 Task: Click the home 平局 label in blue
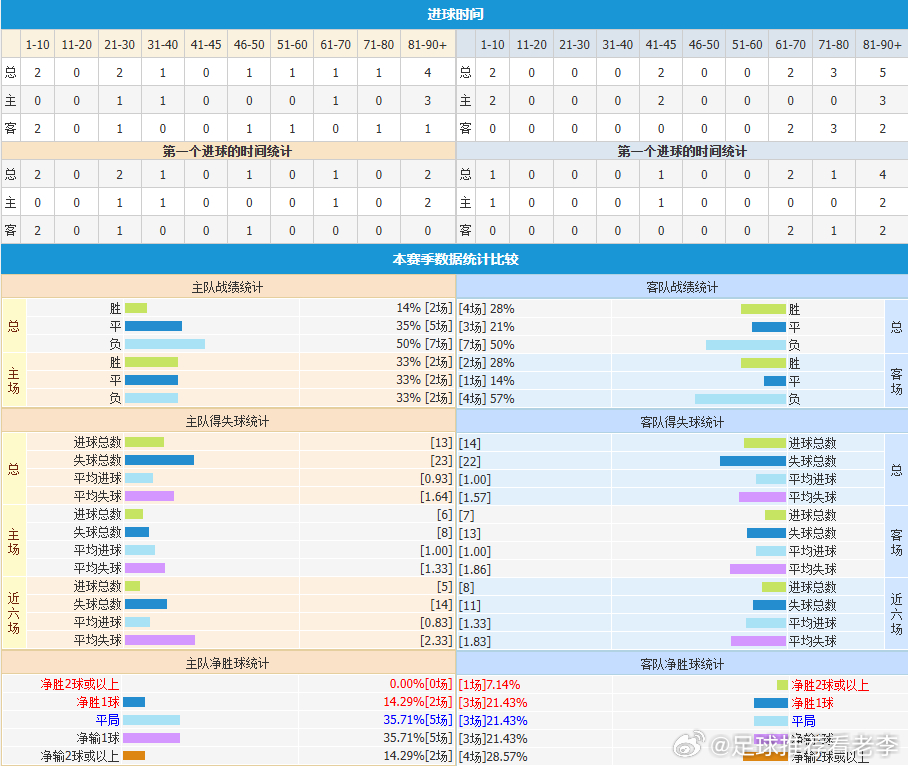coord(108,720)
